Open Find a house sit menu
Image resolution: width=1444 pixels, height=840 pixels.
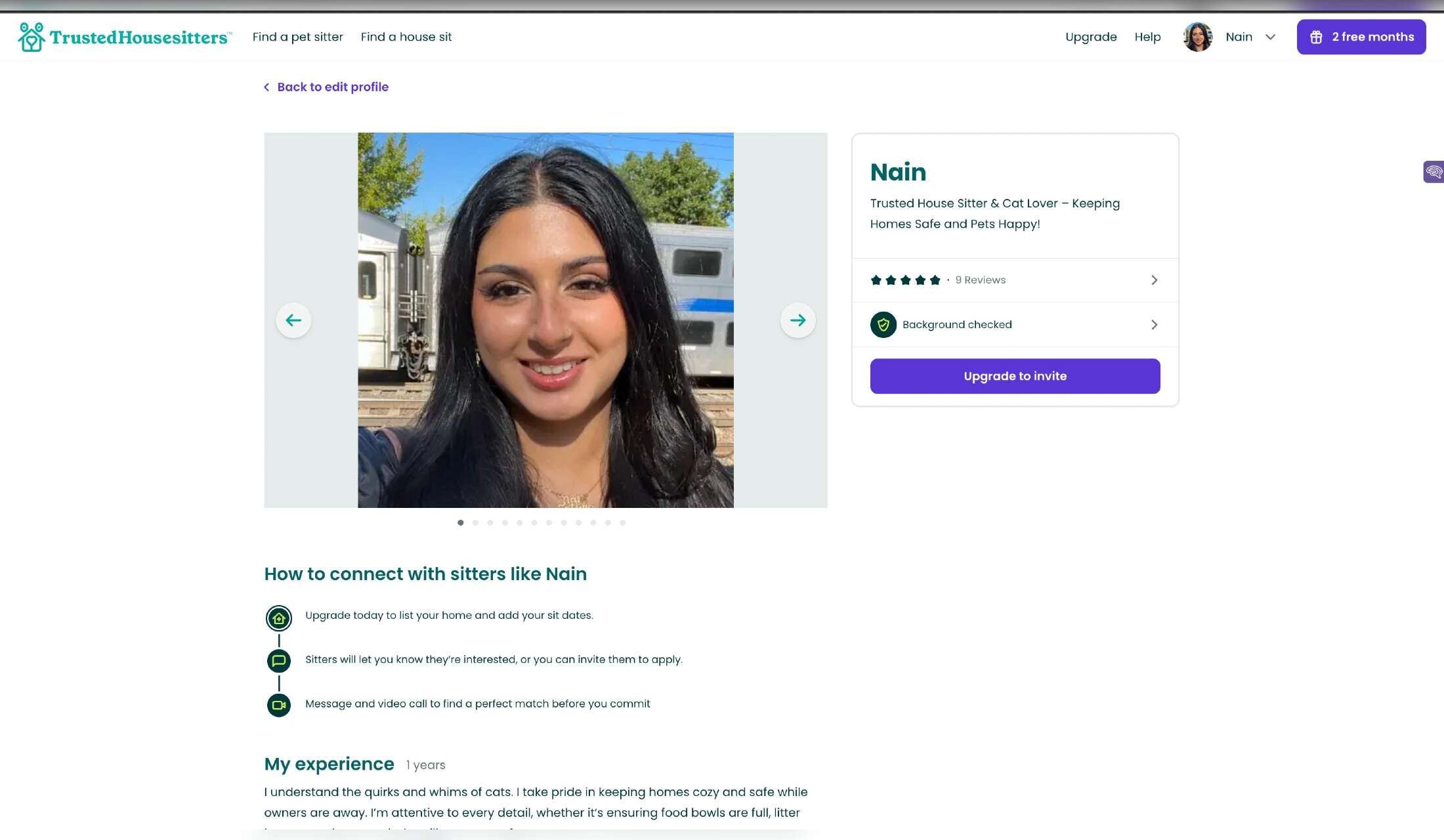[406, 37]
